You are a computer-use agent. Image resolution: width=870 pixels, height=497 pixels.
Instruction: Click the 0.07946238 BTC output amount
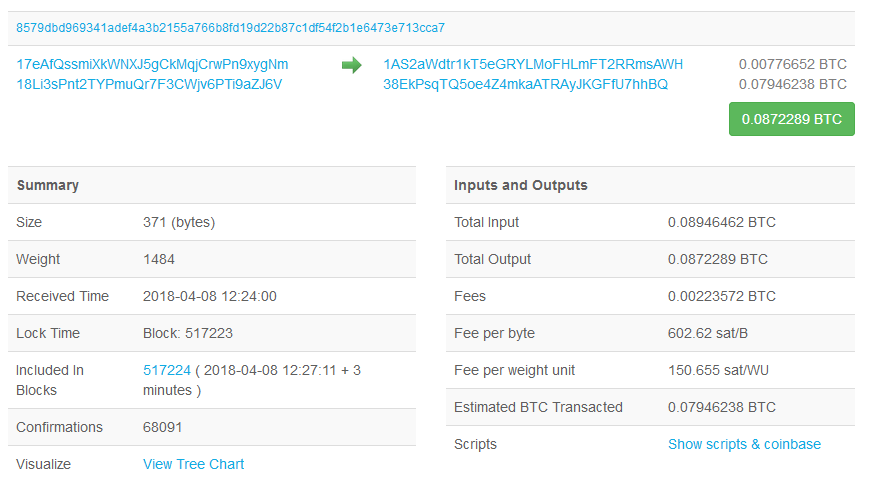coord(792,84)
